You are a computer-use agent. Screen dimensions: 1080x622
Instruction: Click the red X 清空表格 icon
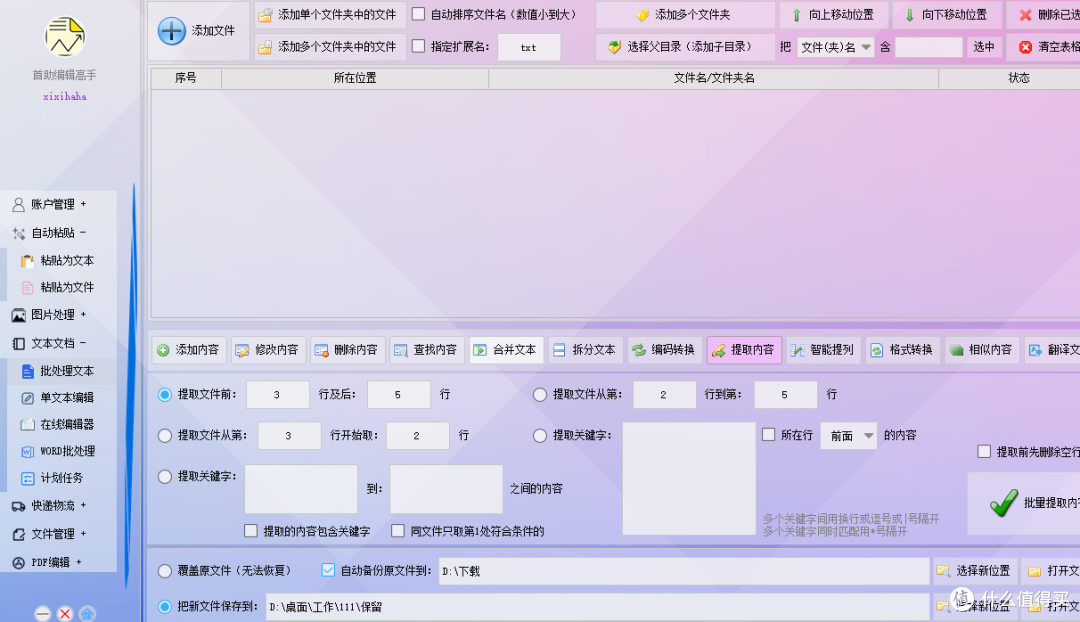click(1026, 47)
